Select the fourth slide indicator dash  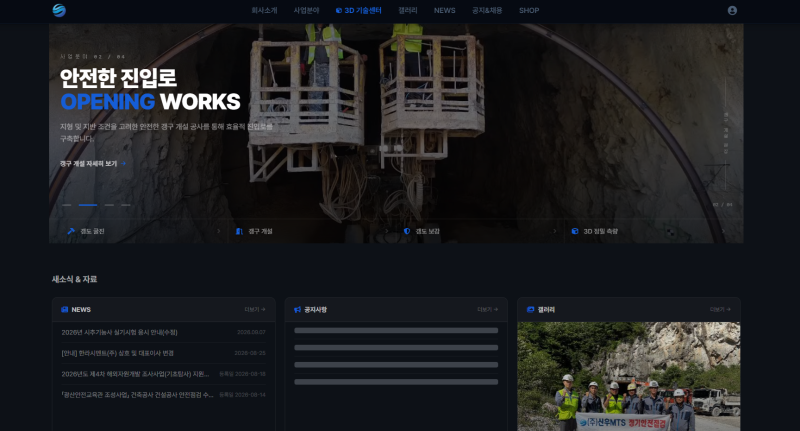pyautogui.click(x=126, y=205)
